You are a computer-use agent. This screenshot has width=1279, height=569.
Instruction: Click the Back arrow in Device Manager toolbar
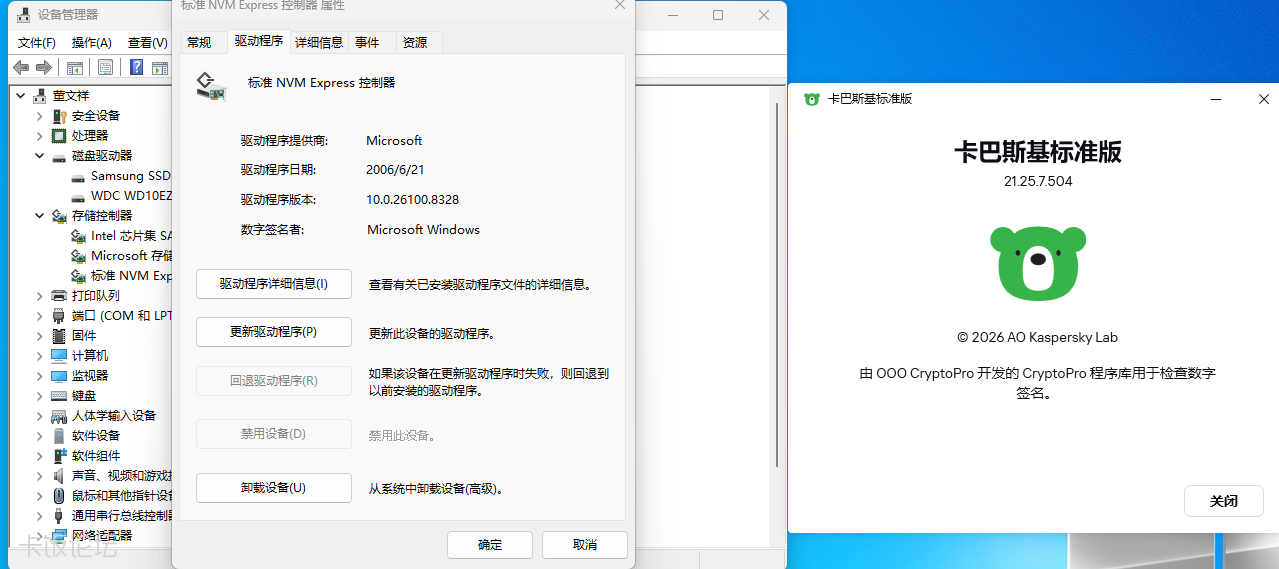coord(20,67)
